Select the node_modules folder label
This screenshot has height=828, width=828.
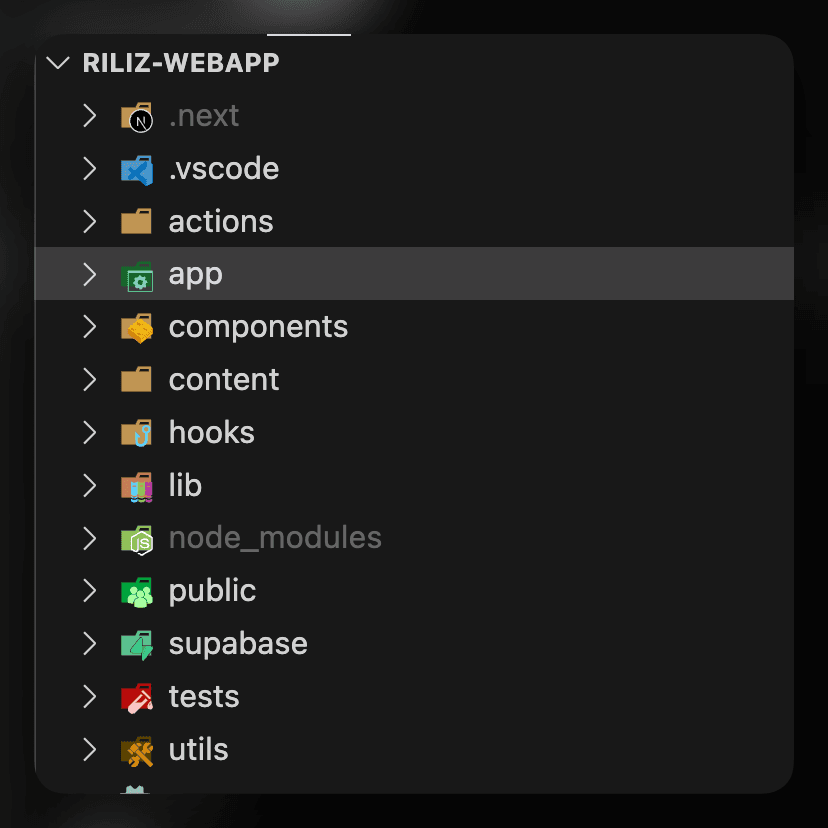tap(275, 538)
